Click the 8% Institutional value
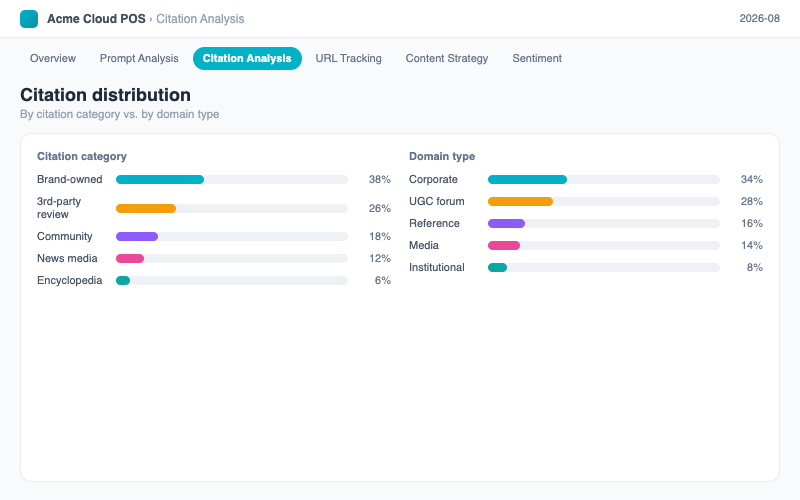The image size is (800, 500). 755,267
